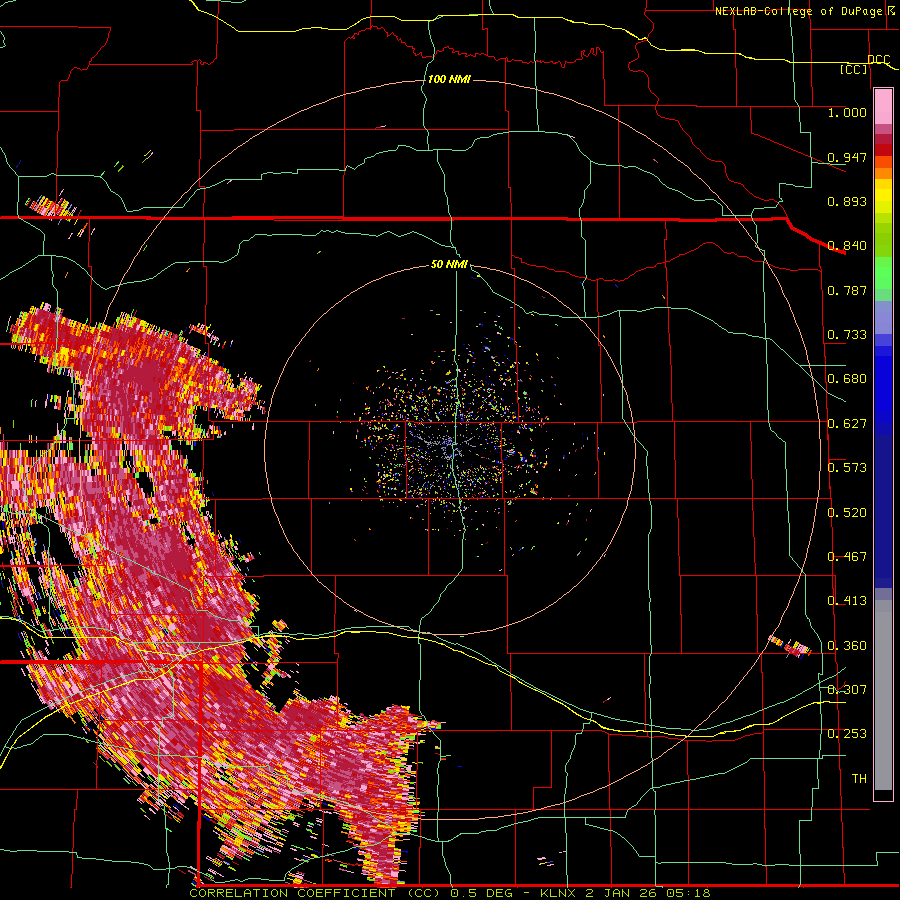Click the 0.627 color scale label

pyautogui.click(x=847, y=424)
